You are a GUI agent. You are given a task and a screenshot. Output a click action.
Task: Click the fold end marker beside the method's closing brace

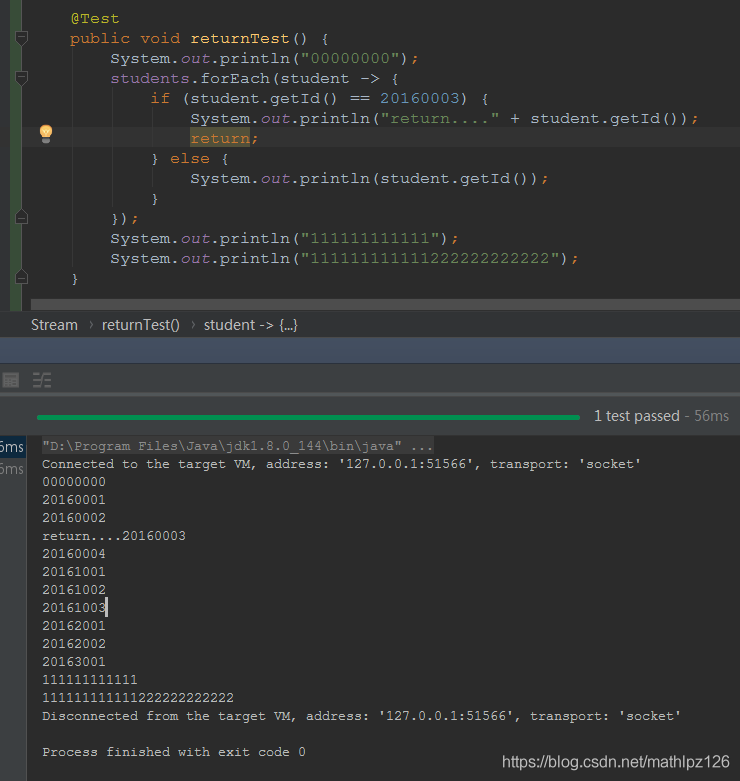(22, 277)
